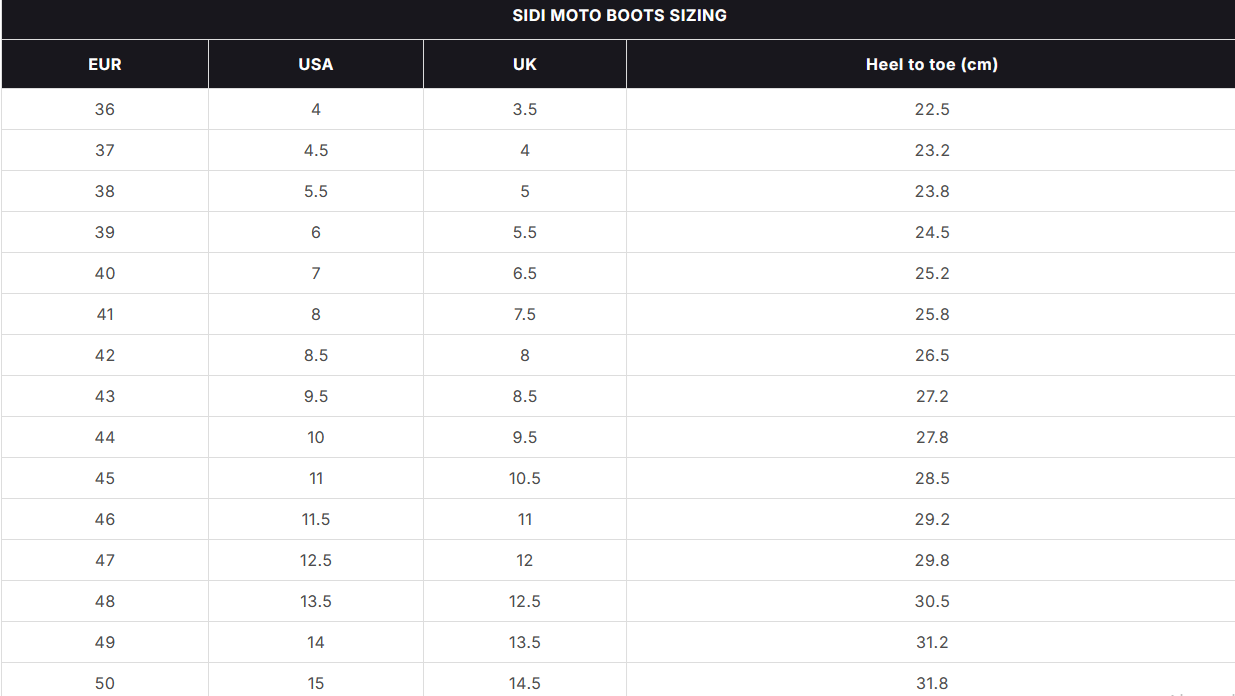Click USA size 14 in EUR 49 row
Screen dimensions: 1235x696
(316, 642)
